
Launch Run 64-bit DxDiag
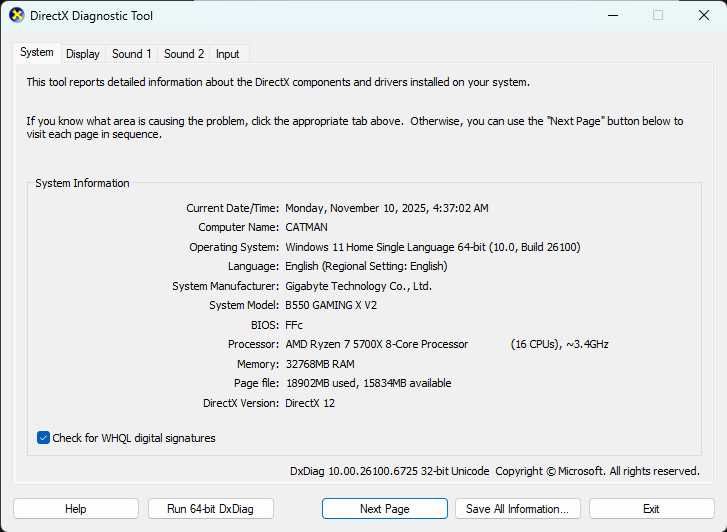pos(210,509)
